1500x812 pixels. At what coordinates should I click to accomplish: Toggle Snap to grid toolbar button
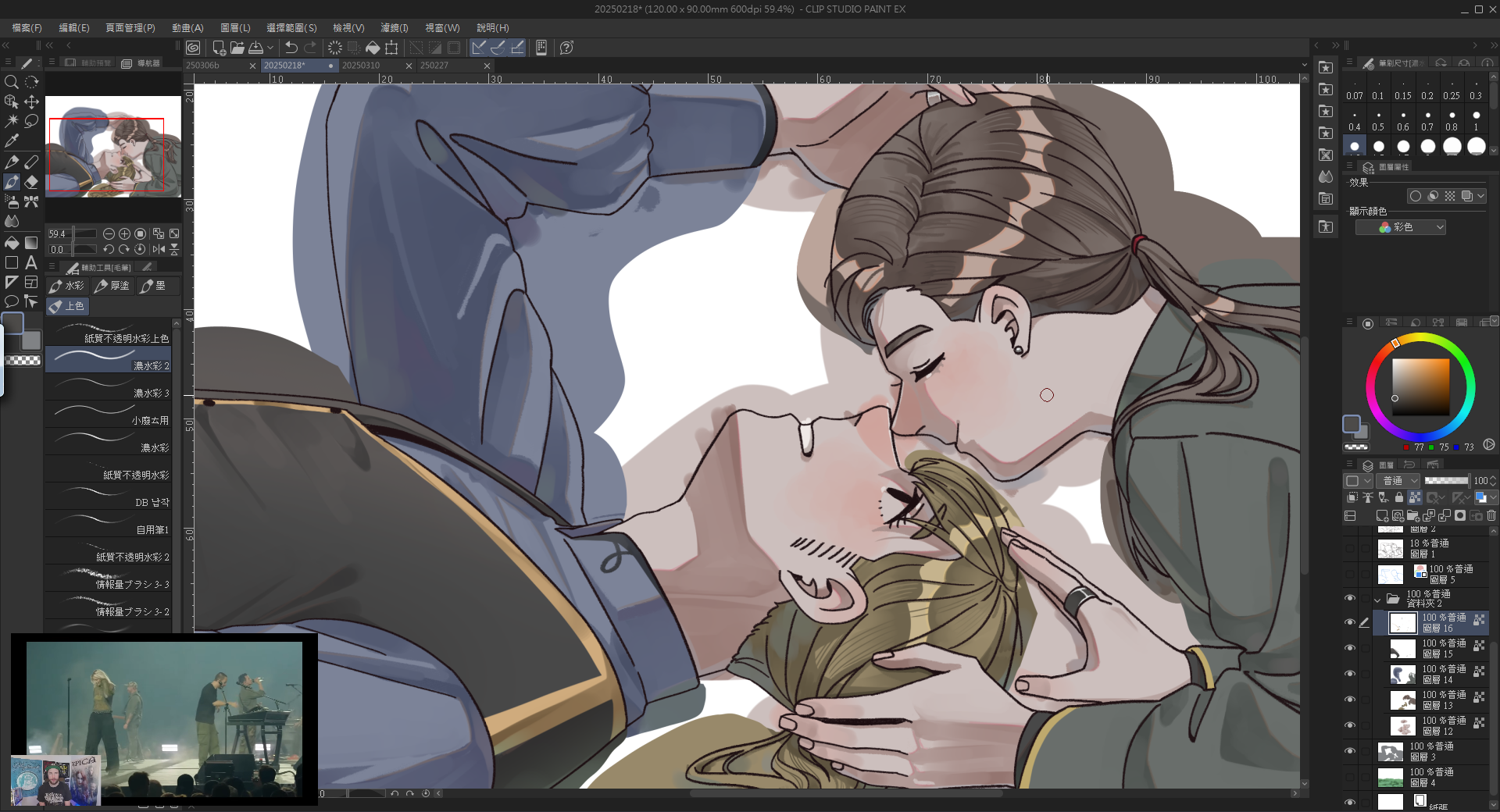[517, 48]
